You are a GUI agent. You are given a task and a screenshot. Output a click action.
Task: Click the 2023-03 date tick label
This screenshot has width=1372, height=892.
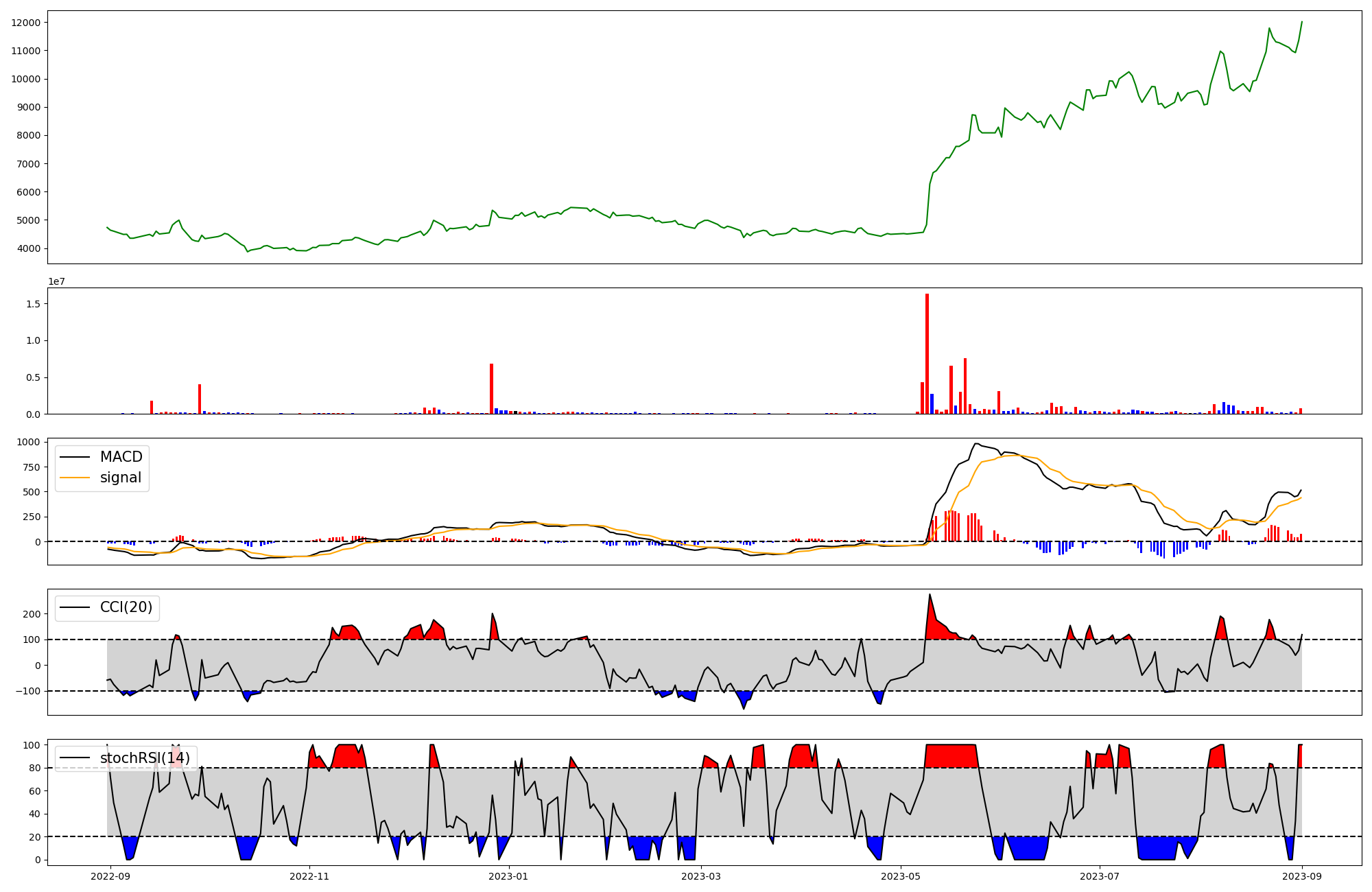tap(701, 876)
